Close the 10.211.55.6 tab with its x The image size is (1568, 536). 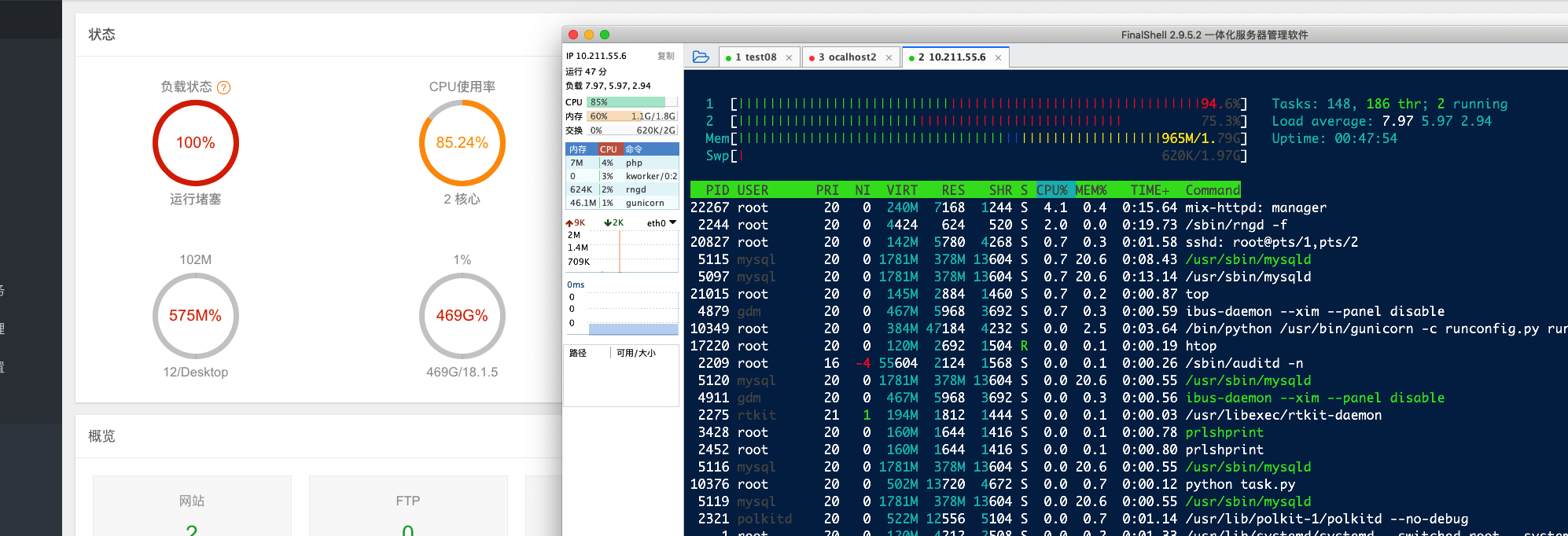(998, 57)
